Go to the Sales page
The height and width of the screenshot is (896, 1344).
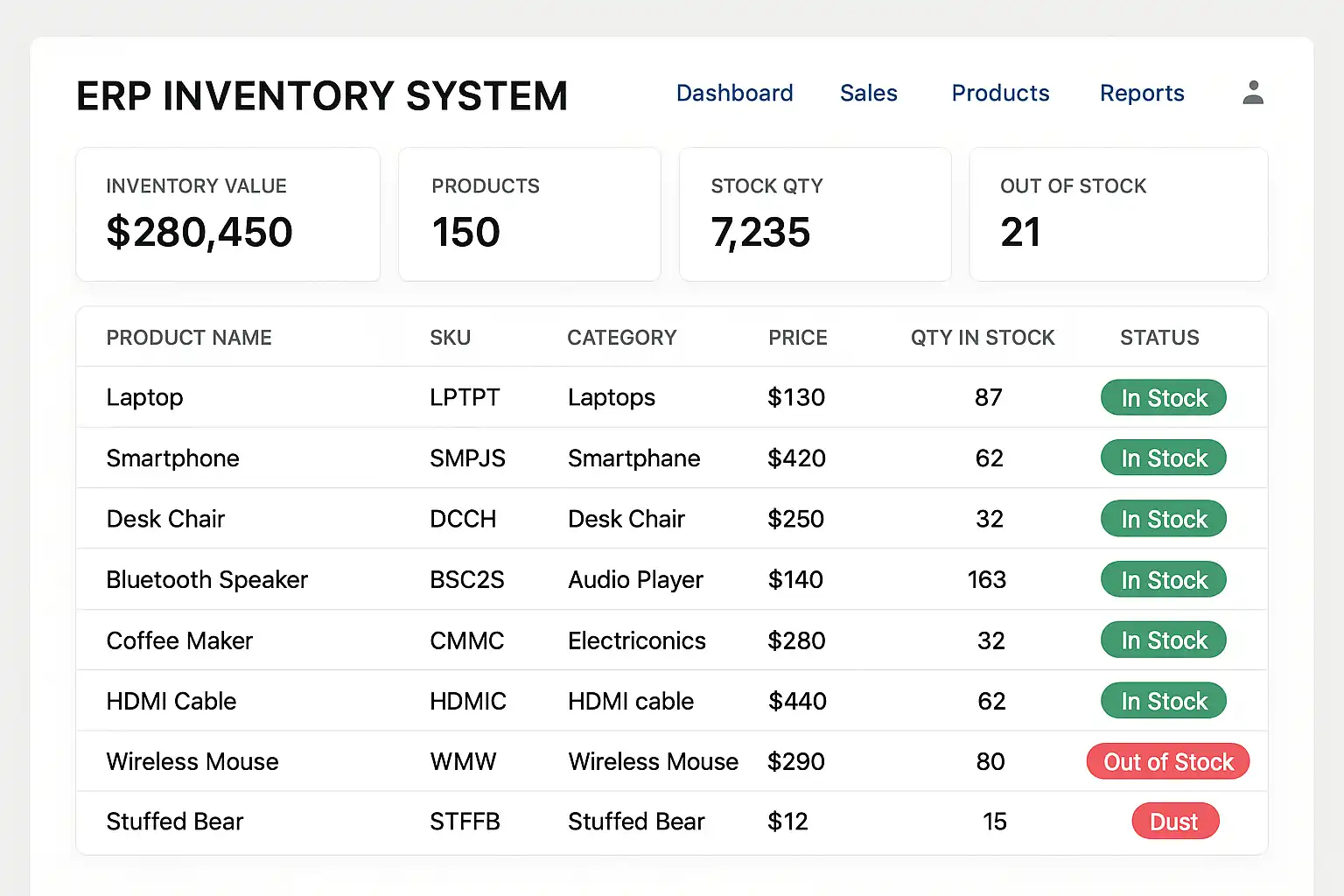868,94
